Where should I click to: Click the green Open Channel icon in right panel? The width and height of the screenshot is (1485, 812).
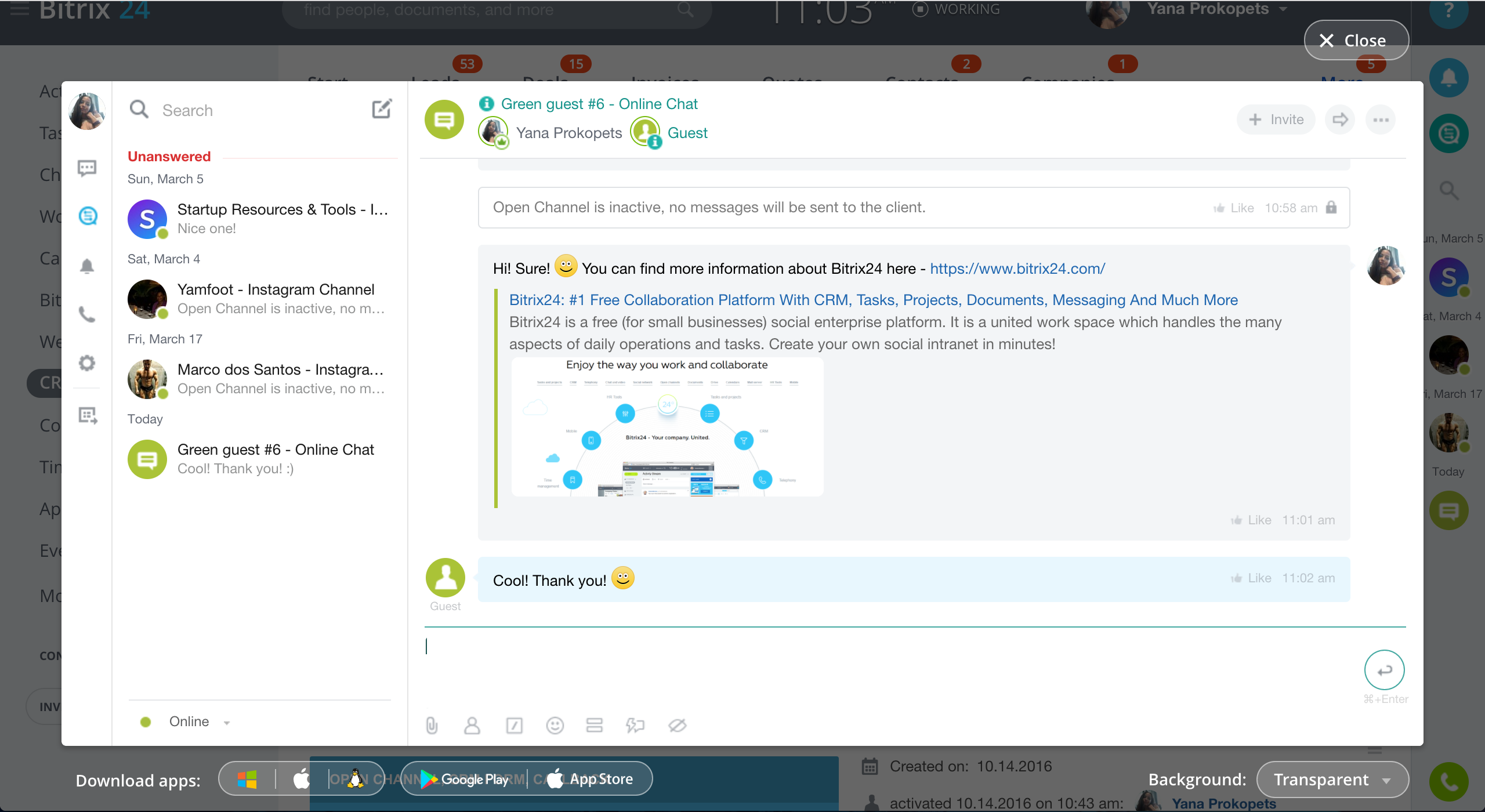pos(1448,133)
